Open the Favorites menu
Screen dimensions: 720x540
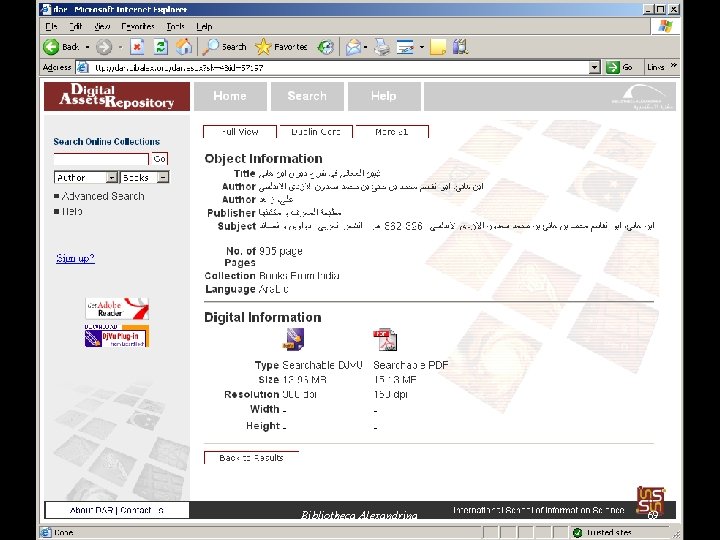138,27
